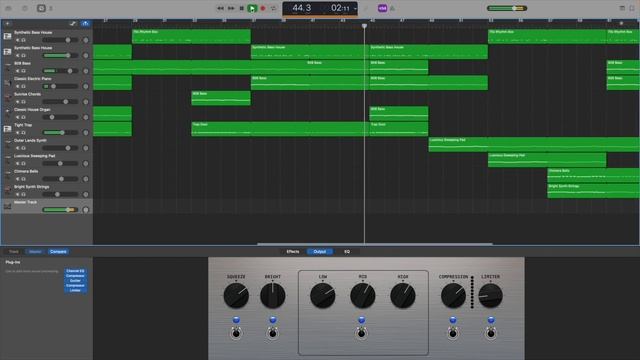This screenshot has height=360, width=640.
Task: Select the Chimera Bells region in timeline
Action: (593, 175)
